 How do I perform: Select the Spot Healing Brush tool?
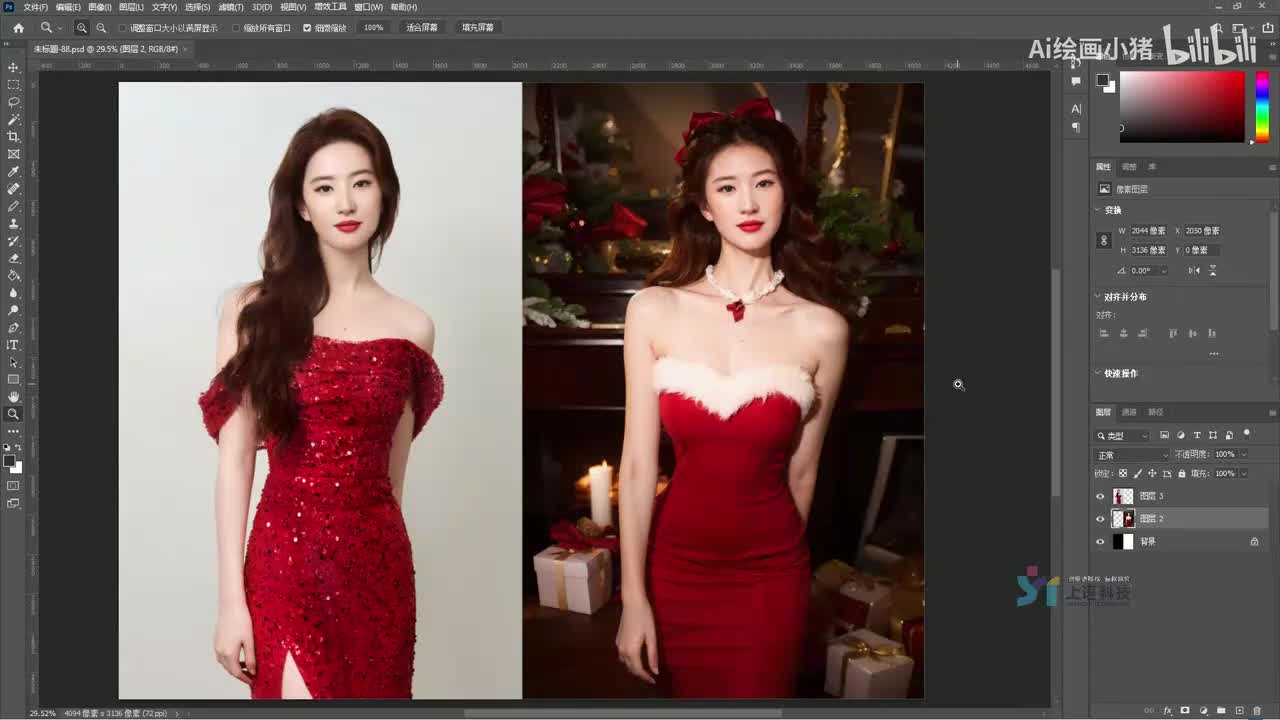[x=13, y=189]
